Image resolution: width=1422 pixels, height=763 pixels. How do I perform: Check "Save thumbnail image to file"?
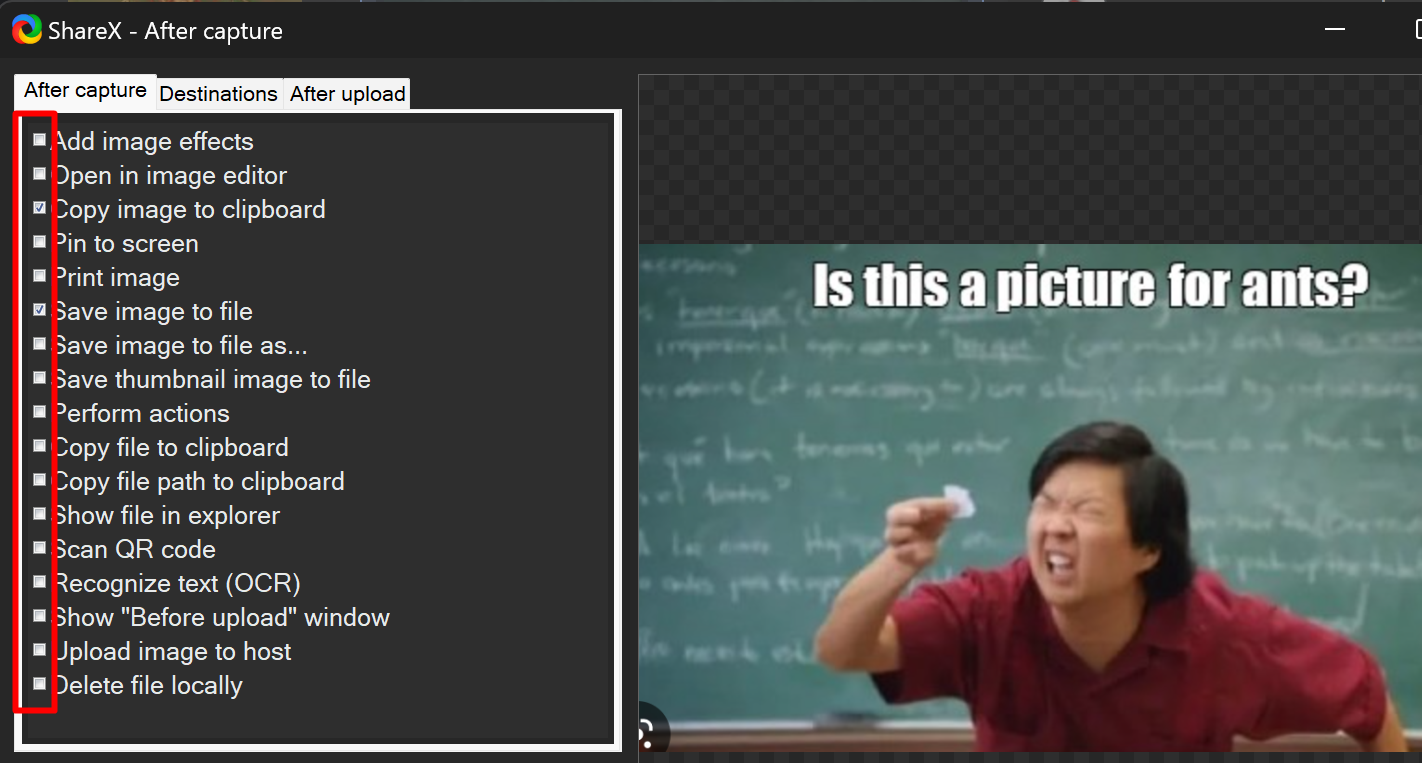(x=39, y=377)
